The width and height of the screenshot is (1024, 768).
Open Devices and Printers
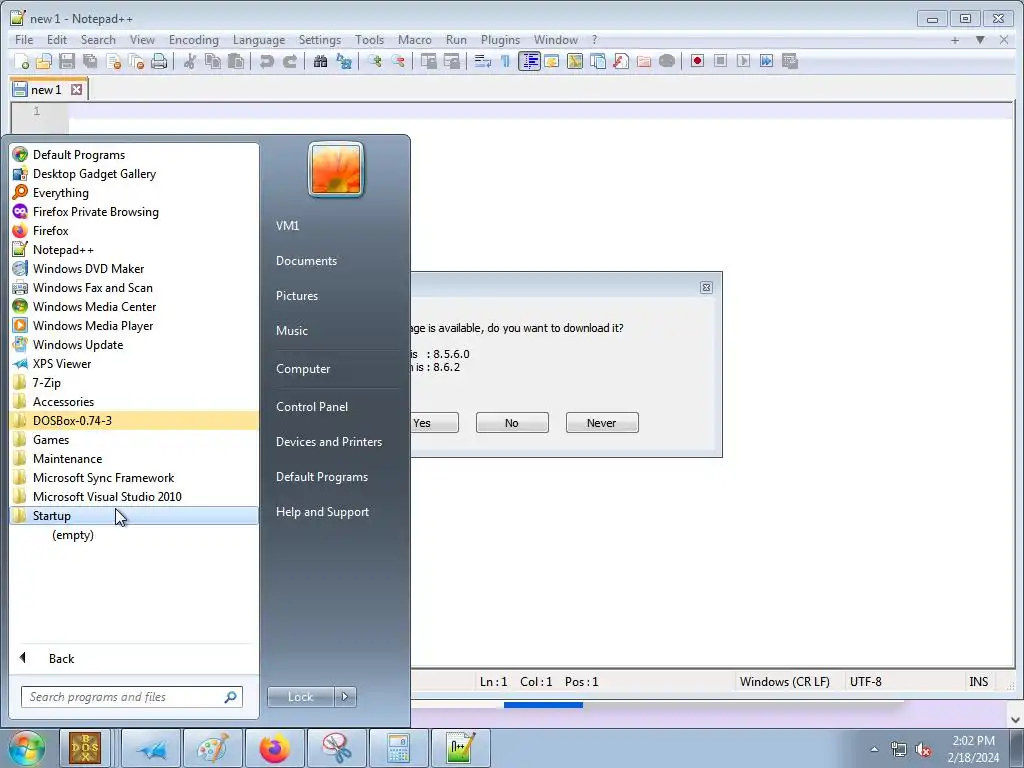tap(328, 441)
